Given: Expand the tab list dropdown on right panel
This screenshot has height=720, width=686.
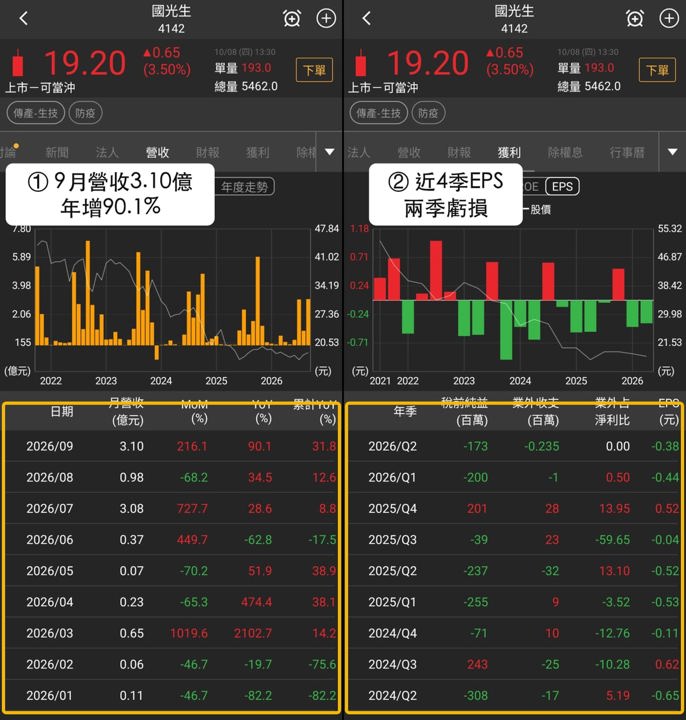Looking at the screenshot, I should point(672,152).
